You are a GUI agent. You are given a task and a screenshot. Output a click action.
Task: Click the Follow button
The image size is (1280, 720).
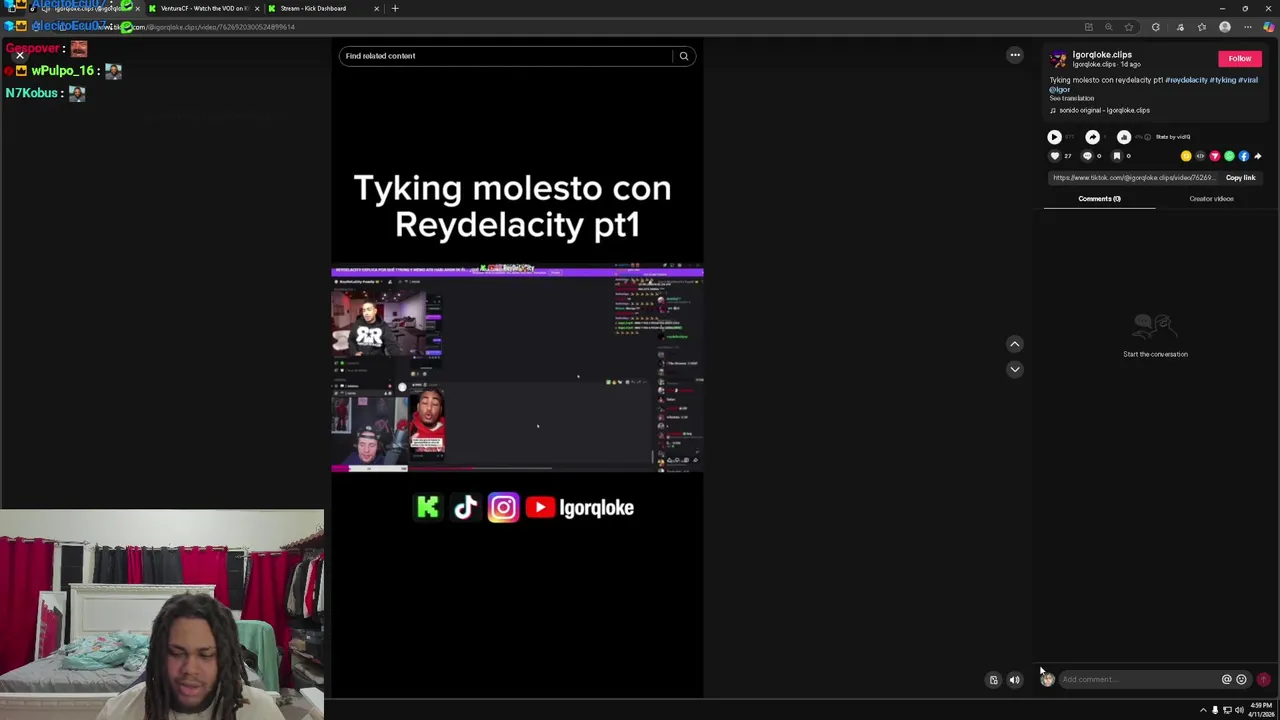point(1239,59)
